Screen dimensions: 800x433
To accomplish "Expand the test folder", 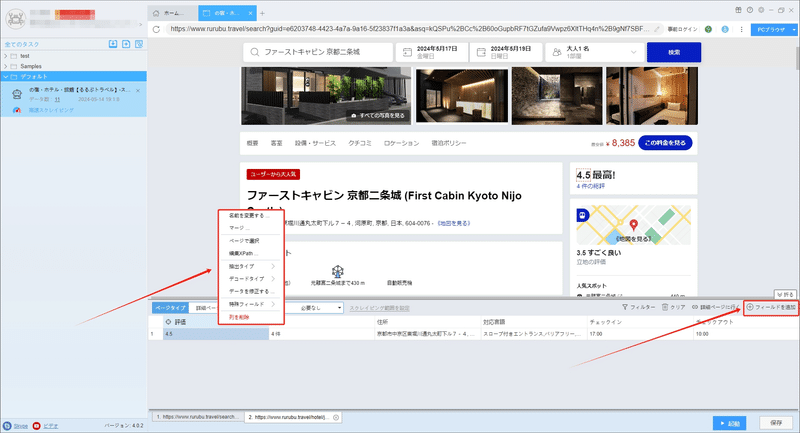I will point(6,56).
